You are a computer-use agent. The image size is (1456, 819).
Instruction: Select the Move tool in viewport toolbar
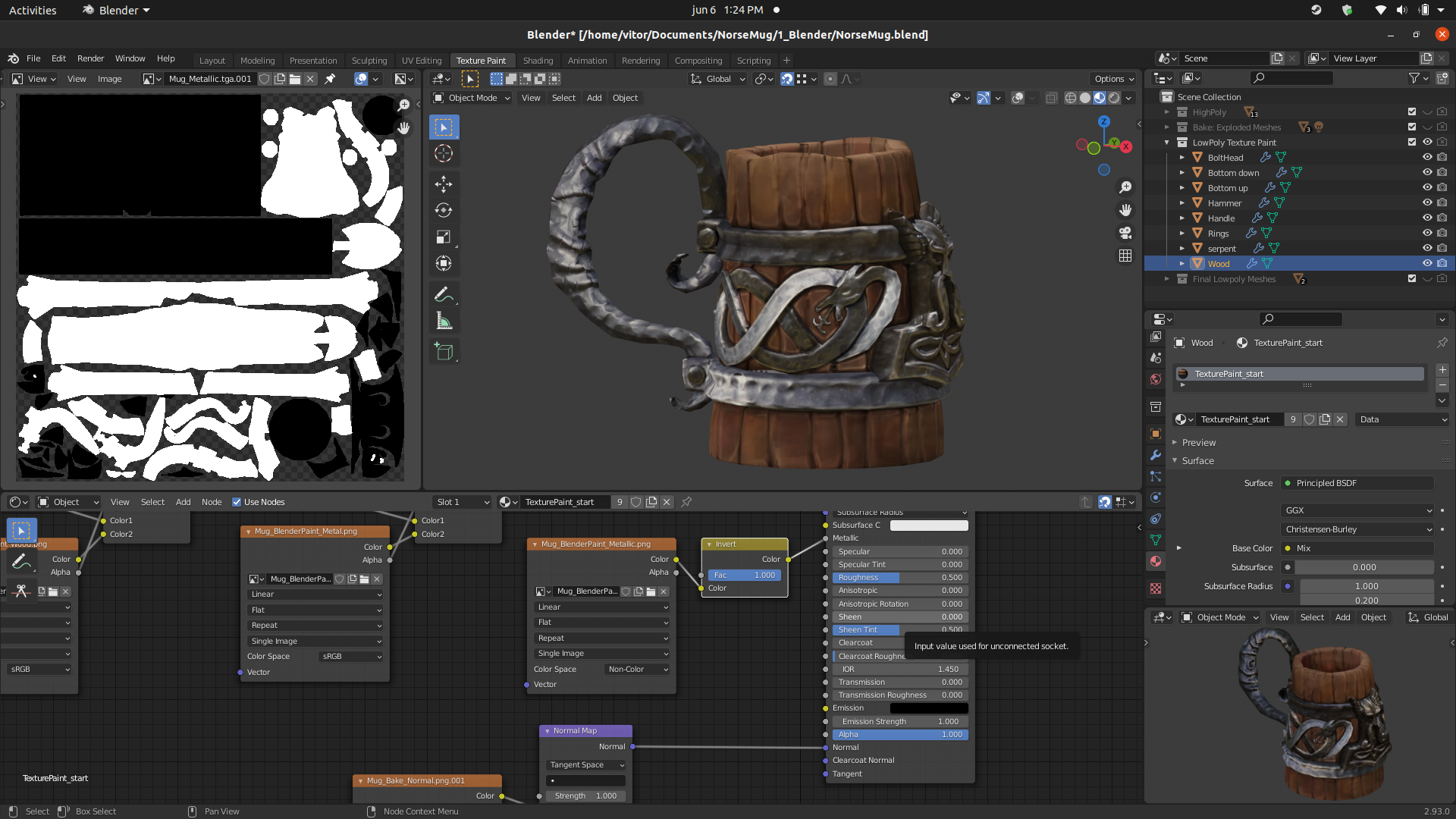pos(444,184)
